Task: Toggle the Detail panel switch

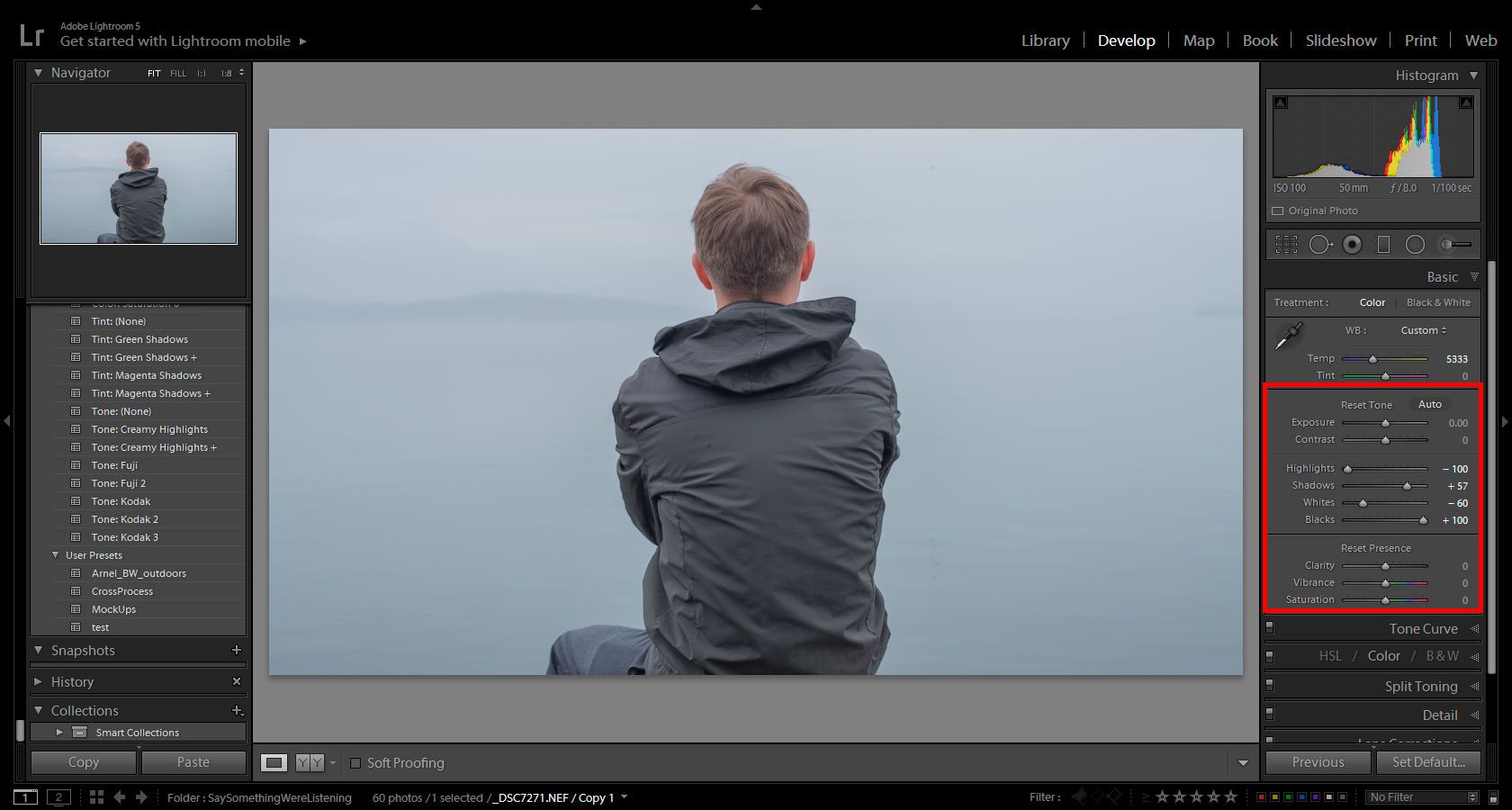Action: (x=1270, y=714)
